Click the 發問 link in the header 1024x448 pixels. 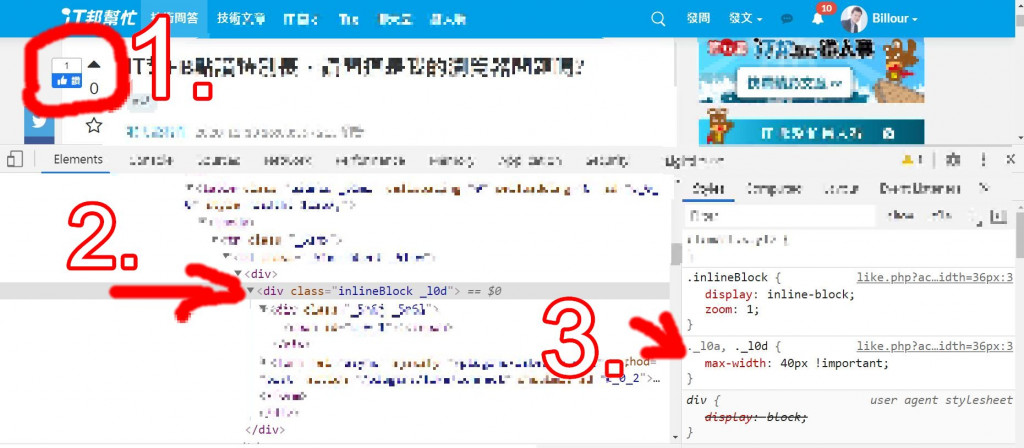point(698,19)
